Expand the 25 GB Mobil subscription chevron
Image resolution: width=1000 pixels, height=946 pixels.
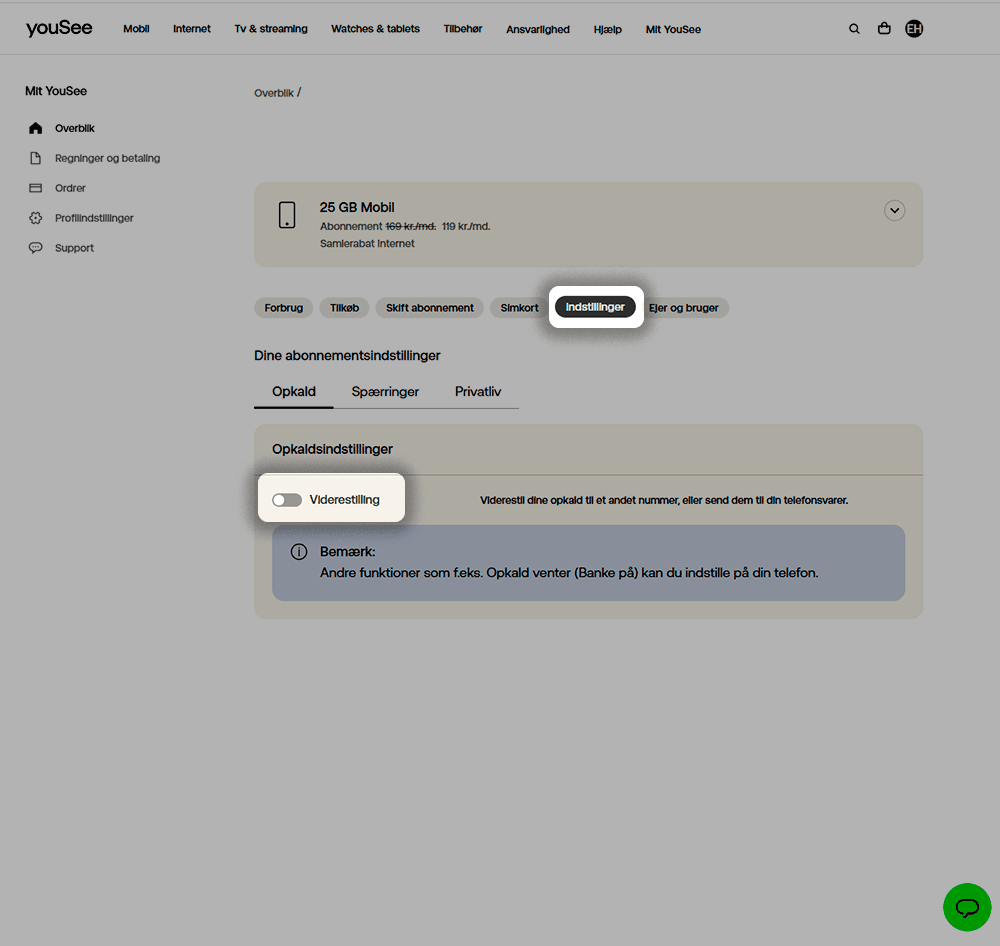(x=895, y=211)
